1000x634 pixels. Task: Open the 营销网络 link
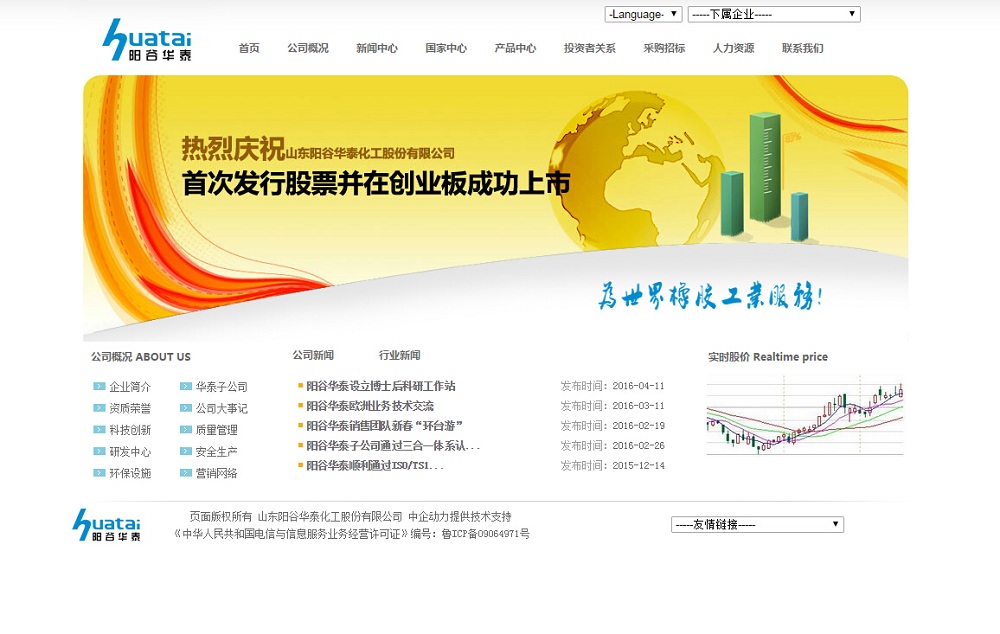click(x=217, y=473)
